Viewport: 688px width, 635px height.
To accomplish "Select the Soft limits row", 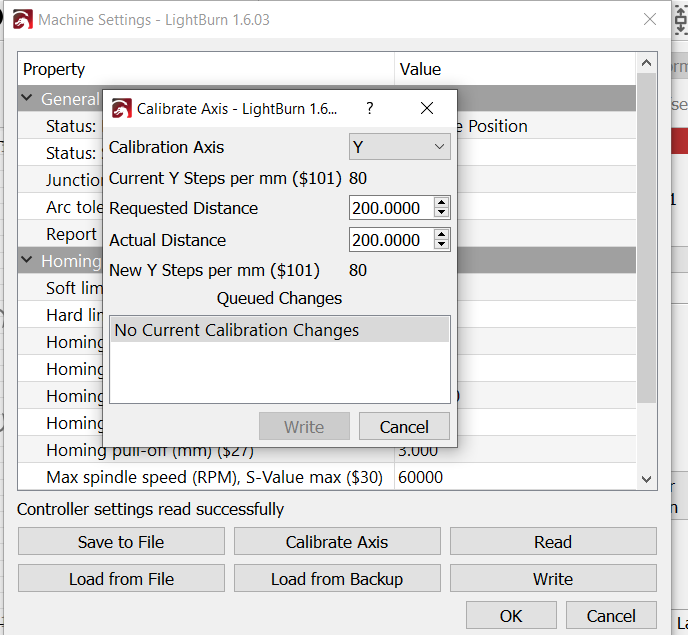I will (x=327, y=287).
